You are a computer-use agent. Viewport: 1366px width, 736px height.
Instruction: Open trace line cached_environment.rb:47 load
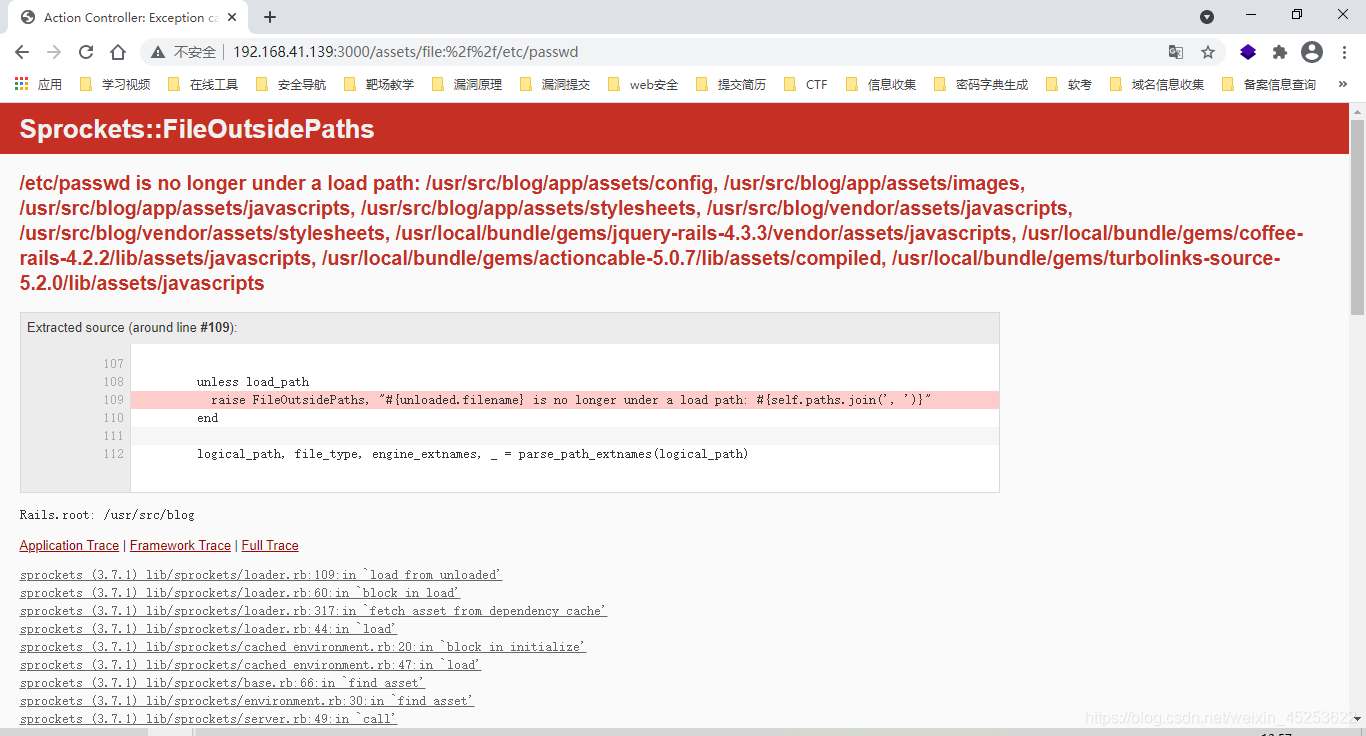(x=250, y=665)
